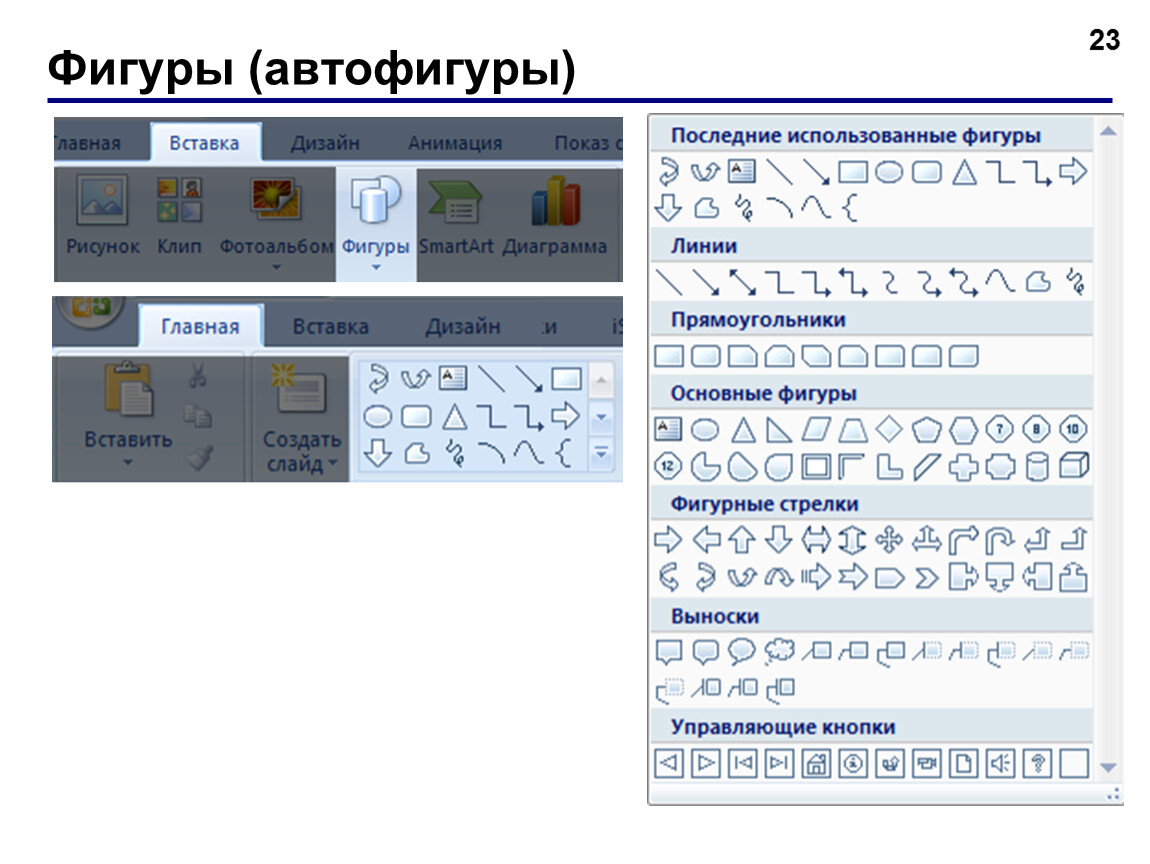1150x864 pixels.
Task: Pick the diamond shape under Основные фигуры
Action: tap(889, 429)
